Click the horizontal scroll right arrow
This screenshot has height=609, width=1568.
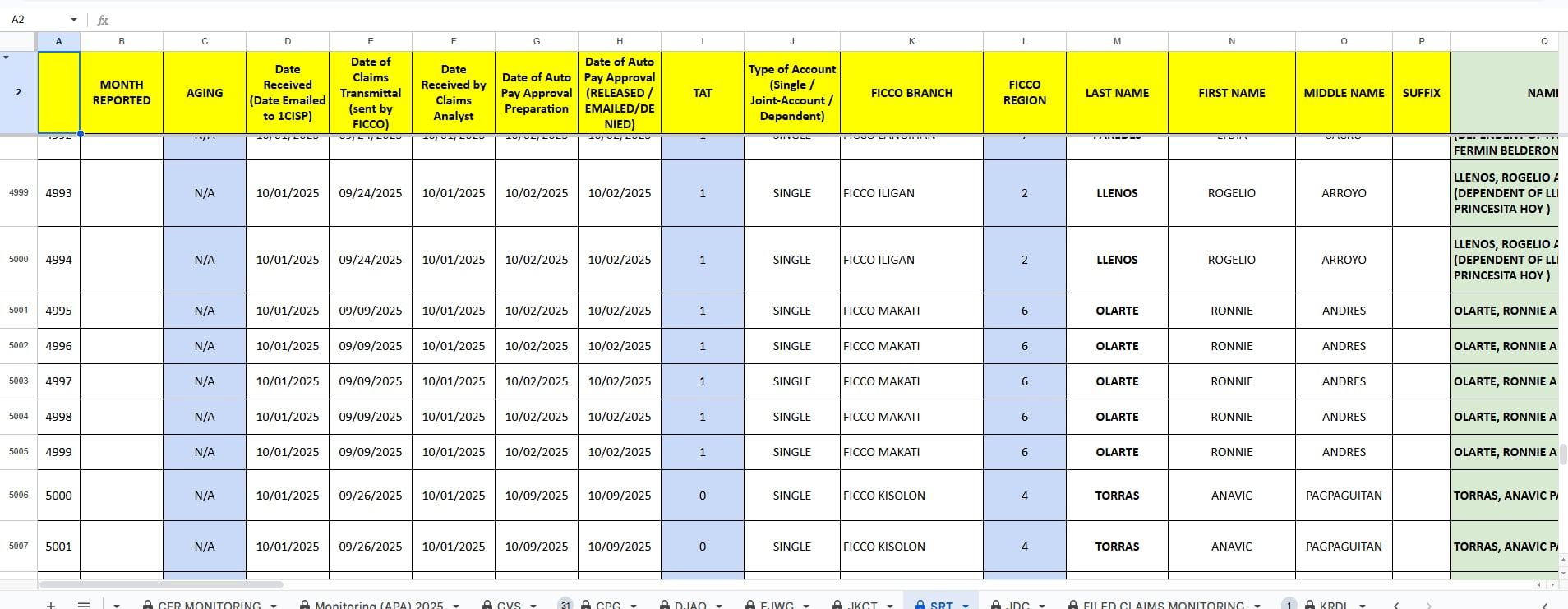[1552, 585]
